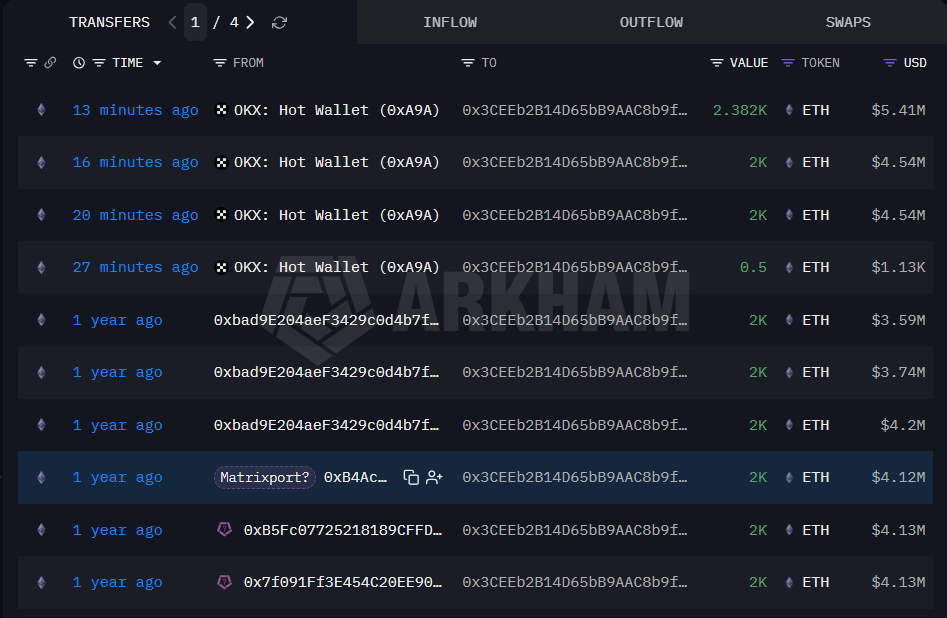Image resolution: width=947 pixels, height=618 pixels.
Task: Click the purple token icon beside the 0x7f091 address
Action: point(225,582)
